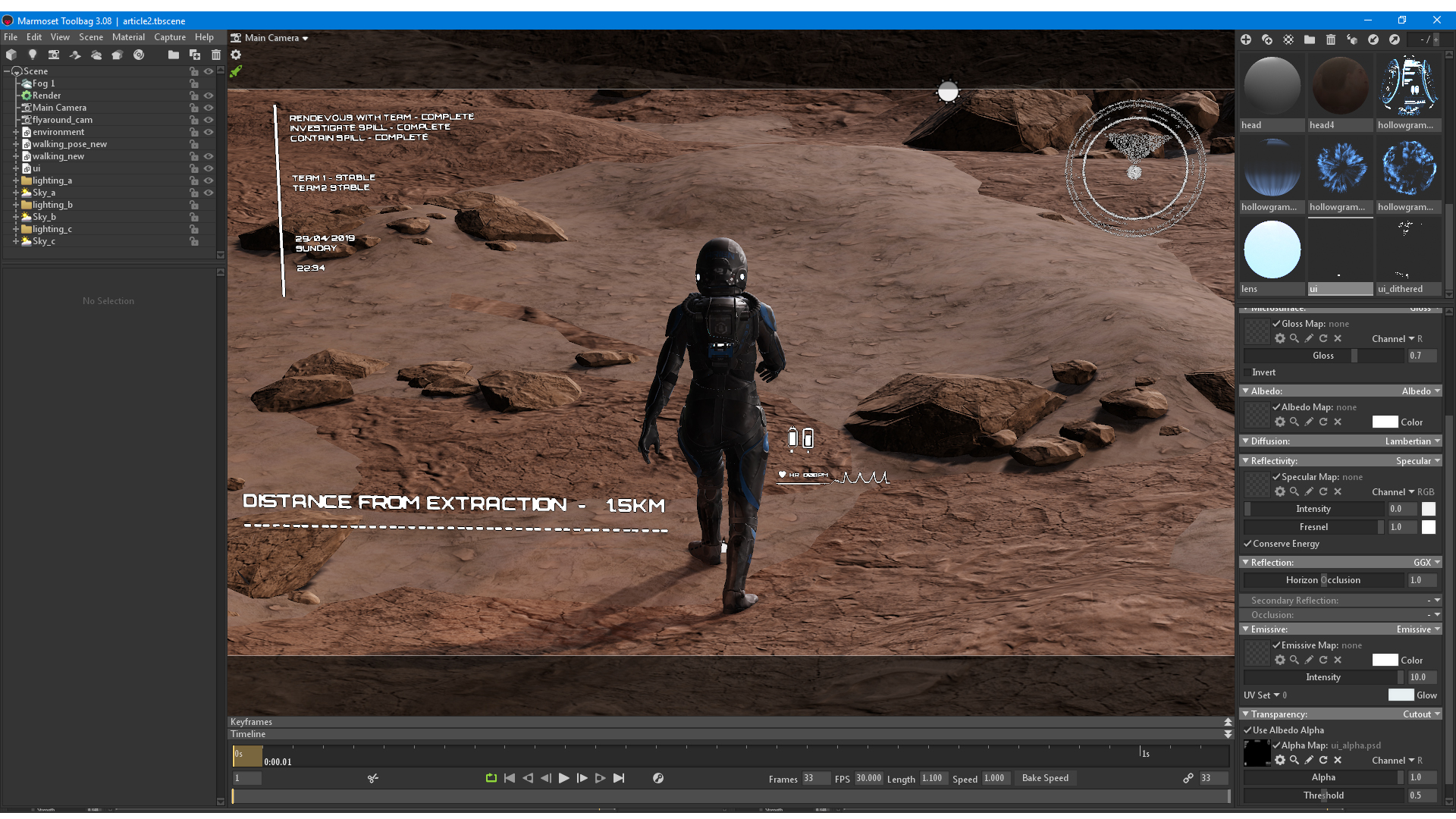Viewport: 1456px width, 819px height.
Task: Open viewport settings gear icon
Action: click(x=236, y=55)
